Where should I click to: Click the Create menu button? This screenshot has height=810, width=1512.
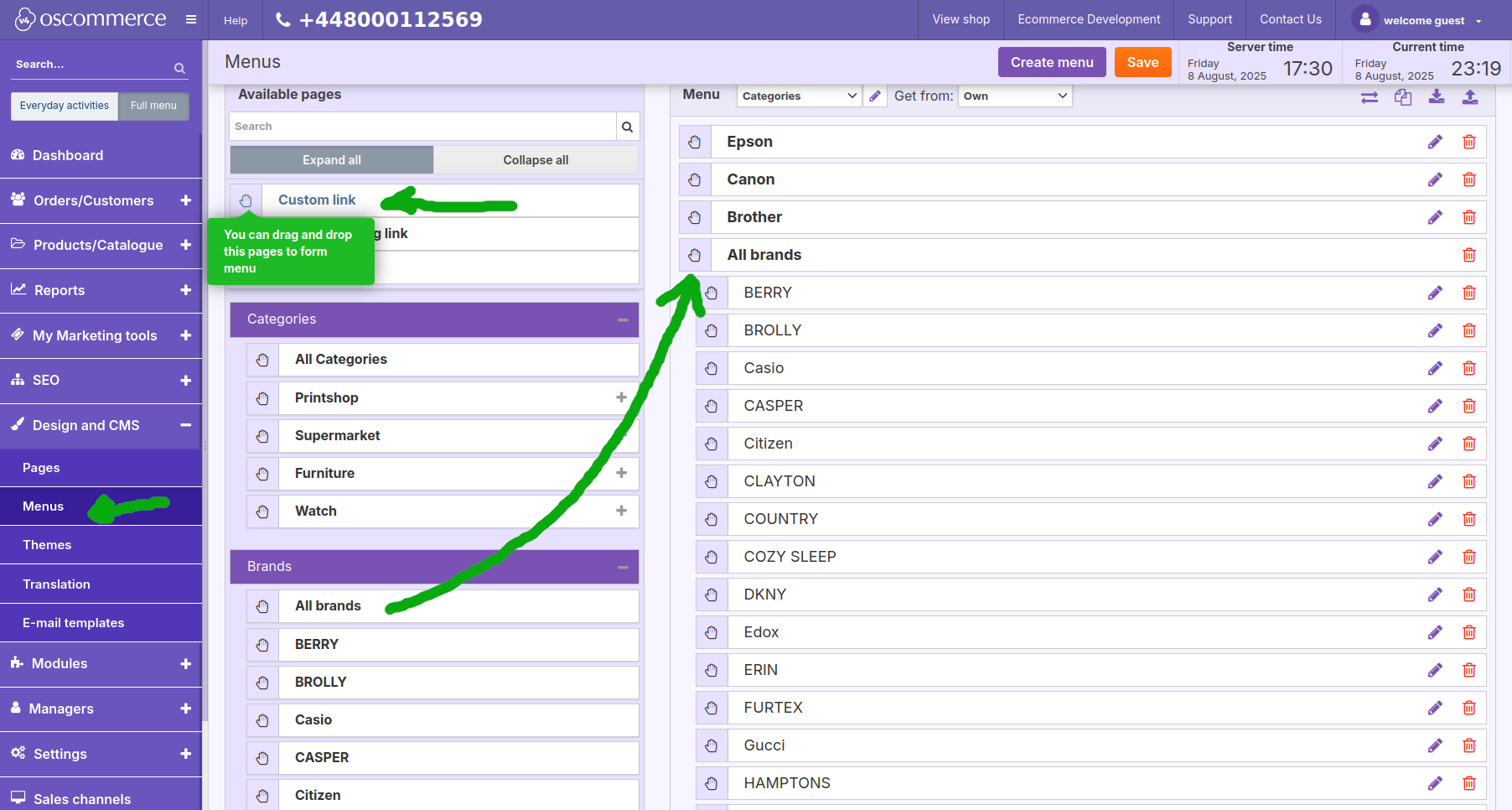1052,62
